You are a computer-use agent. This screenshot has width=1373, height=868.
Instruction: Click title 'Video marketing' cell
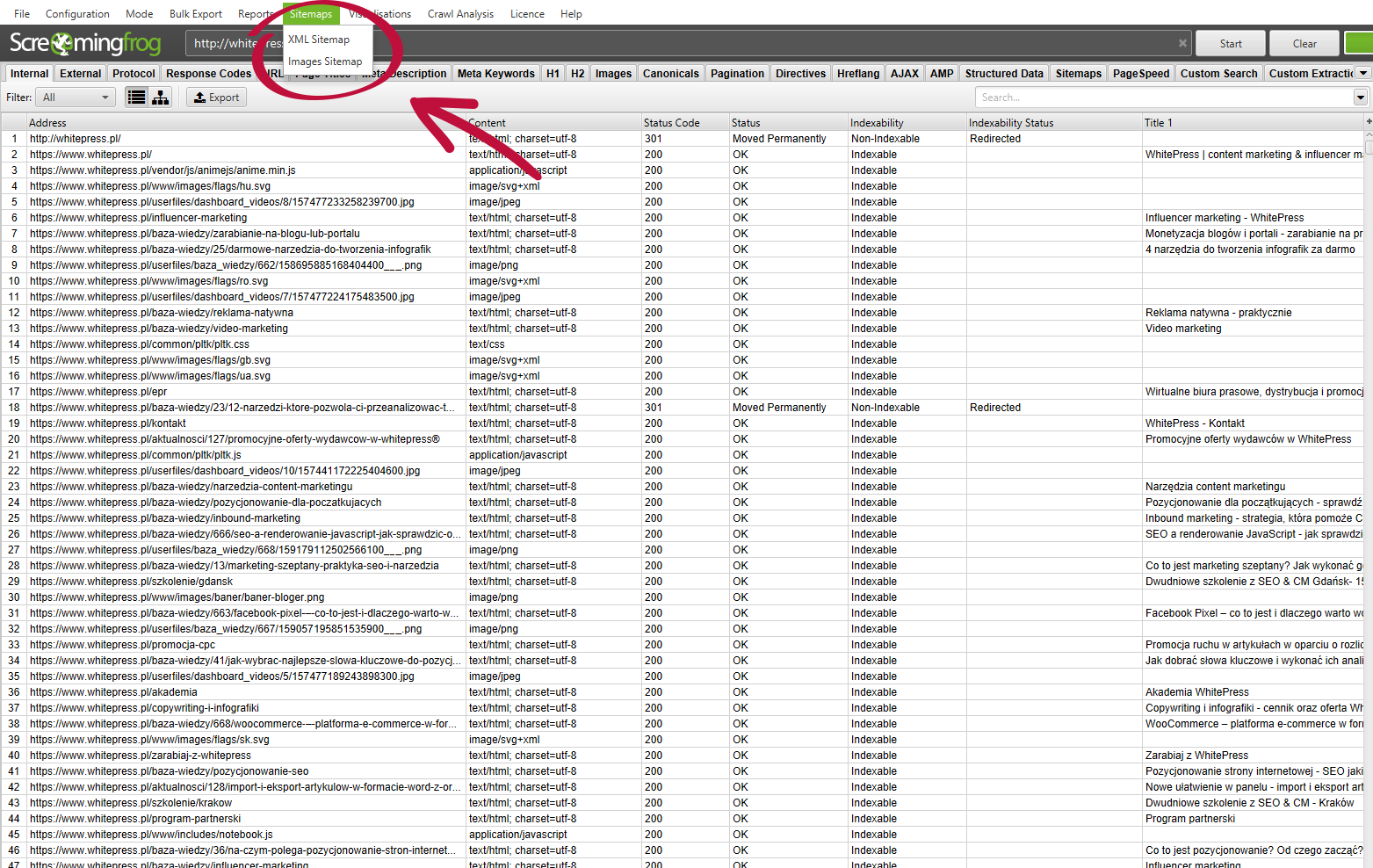(x=1183, y=328)
